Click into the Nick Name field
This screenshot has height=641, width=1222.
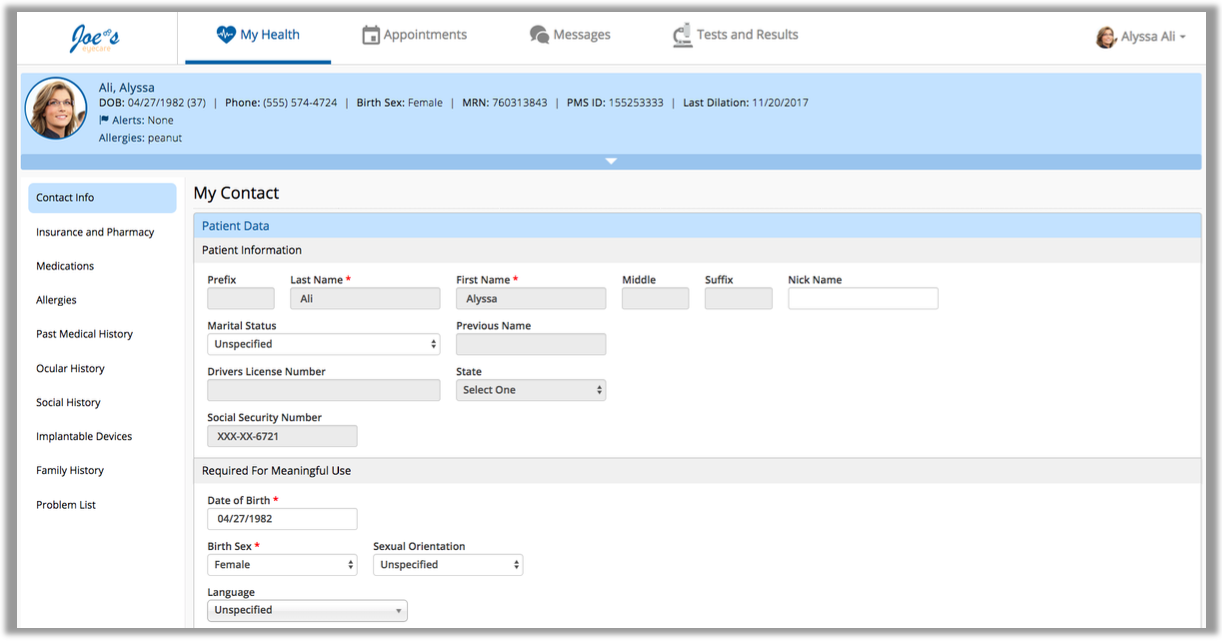863,298
